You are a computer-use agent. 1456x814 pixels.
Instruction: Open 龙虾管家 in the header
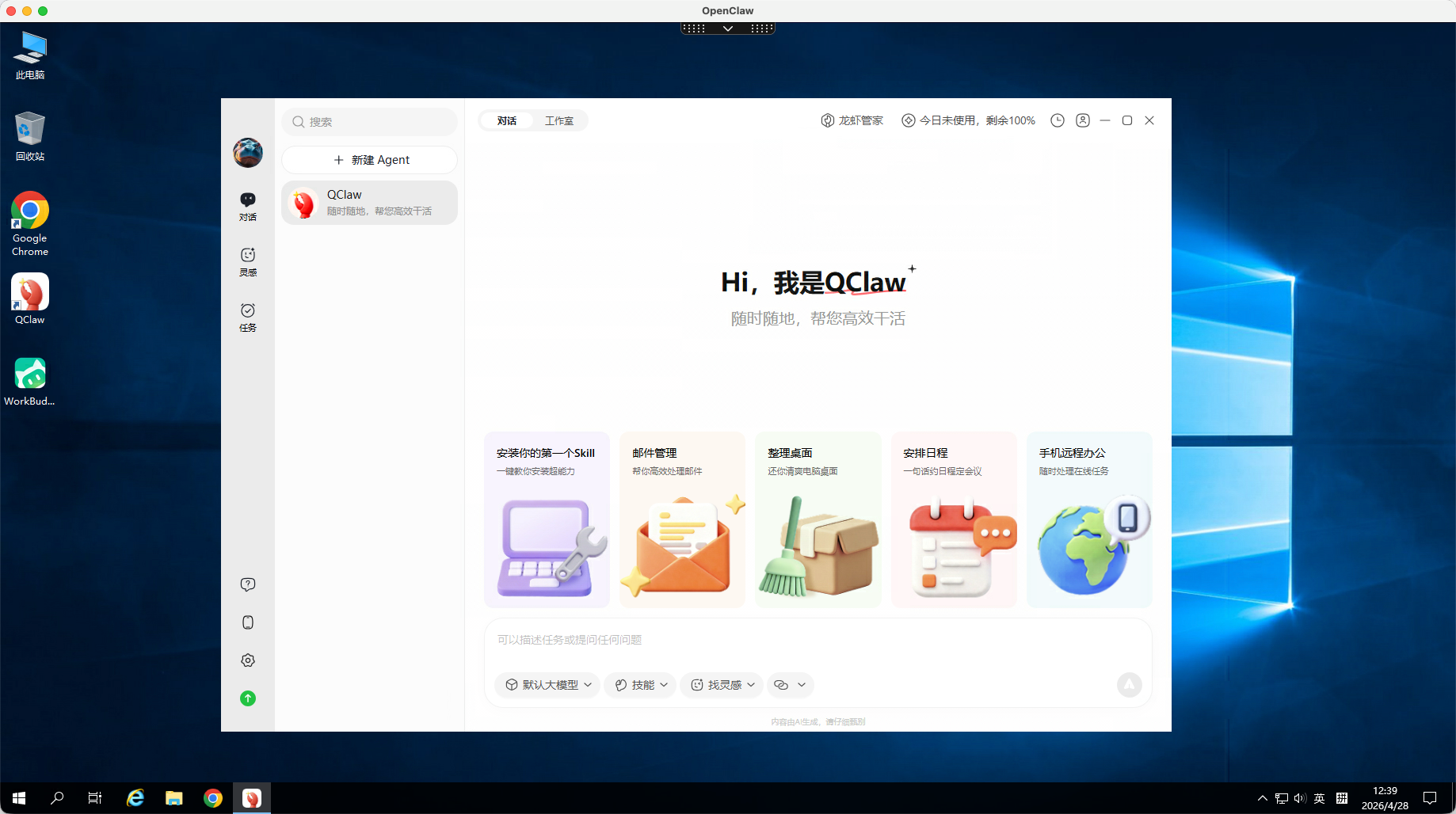tap(852, 120)
